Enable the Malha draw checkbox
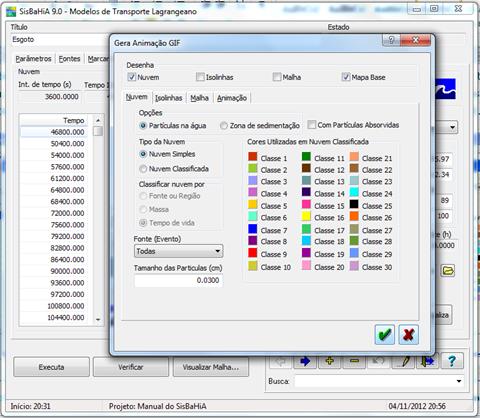480x418 pixels. [x=277, y=77]
